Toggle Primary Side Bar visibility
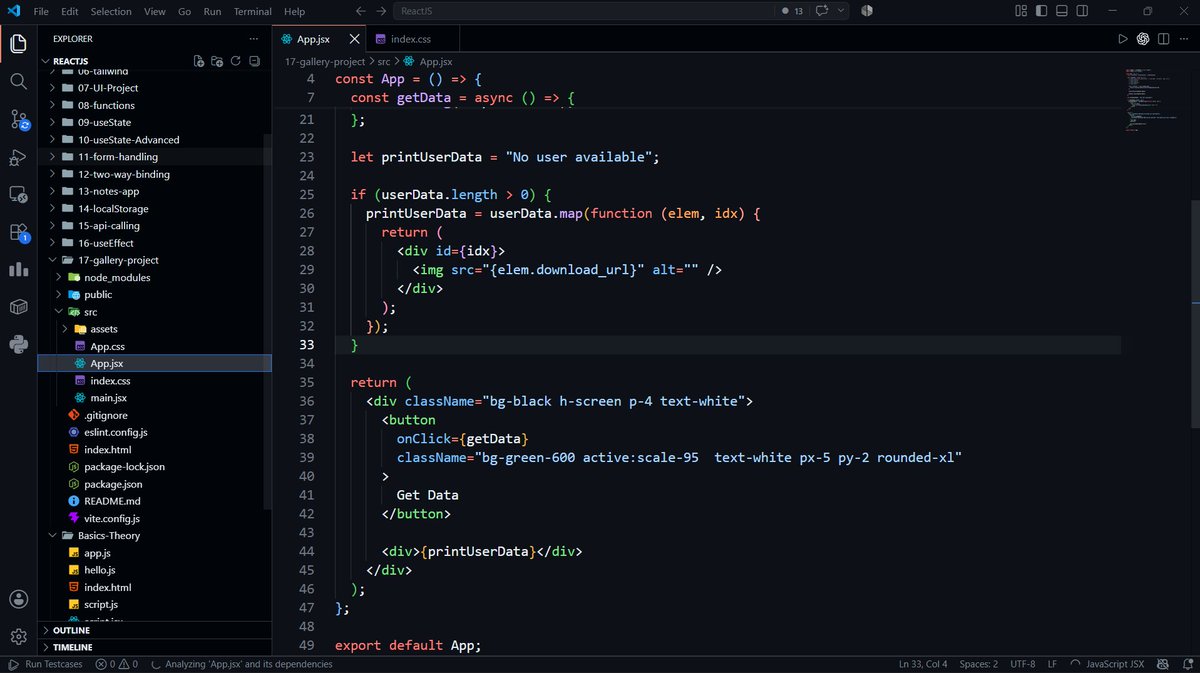The width and height of the screenshot is (1200, 673). pyautogui.click(x=1040, y=11)
